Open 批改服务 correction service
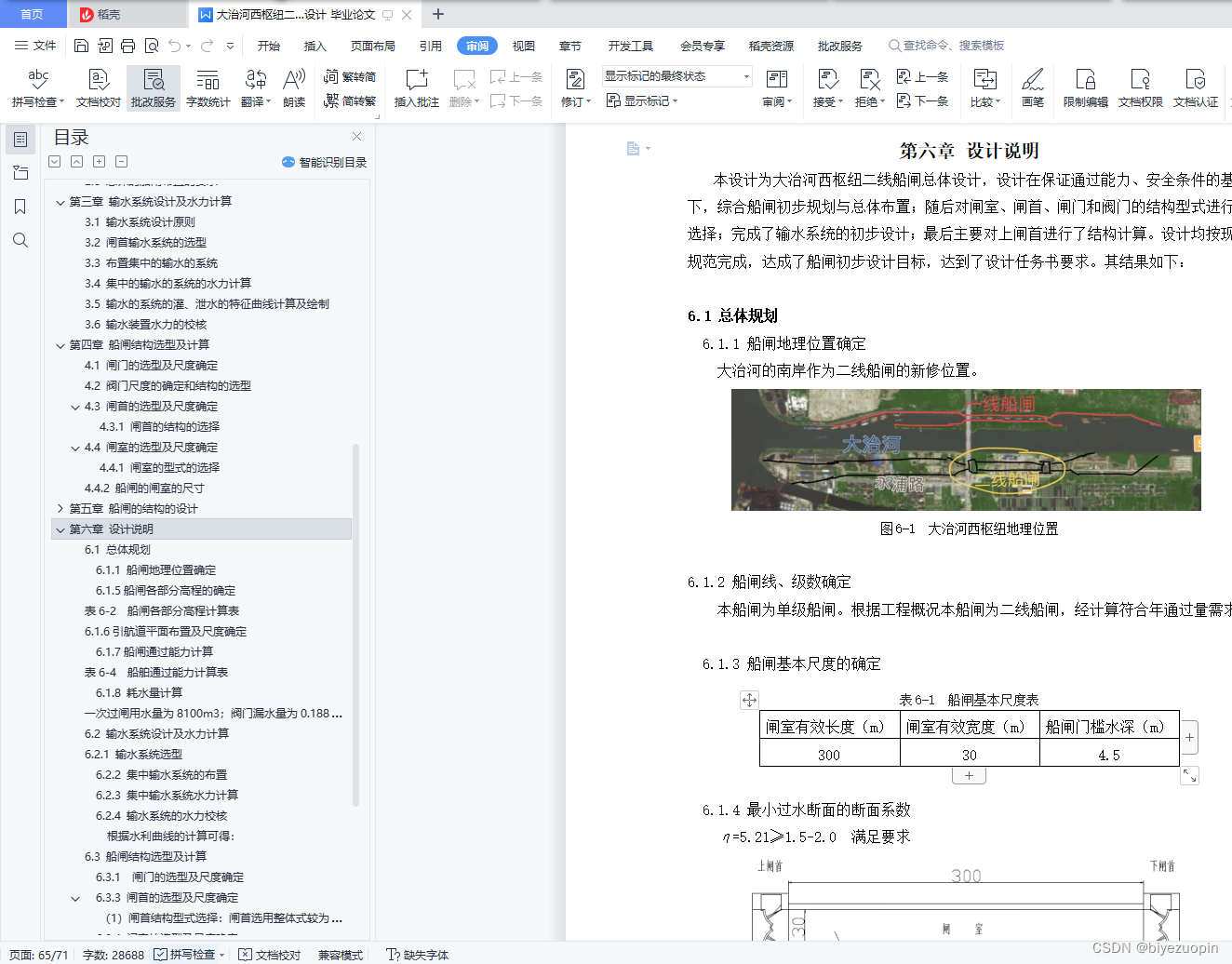 pos(154,87)
